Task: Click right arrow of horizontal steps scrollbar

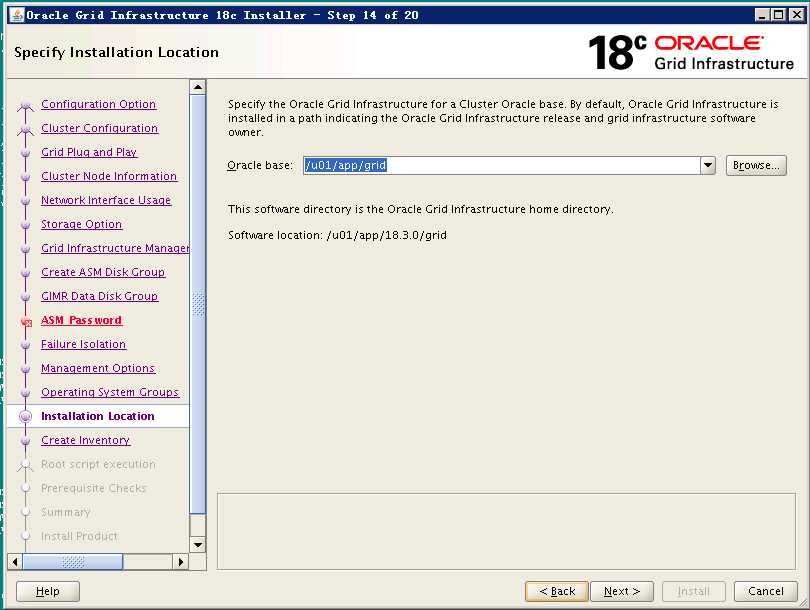Action: (181, 561)
